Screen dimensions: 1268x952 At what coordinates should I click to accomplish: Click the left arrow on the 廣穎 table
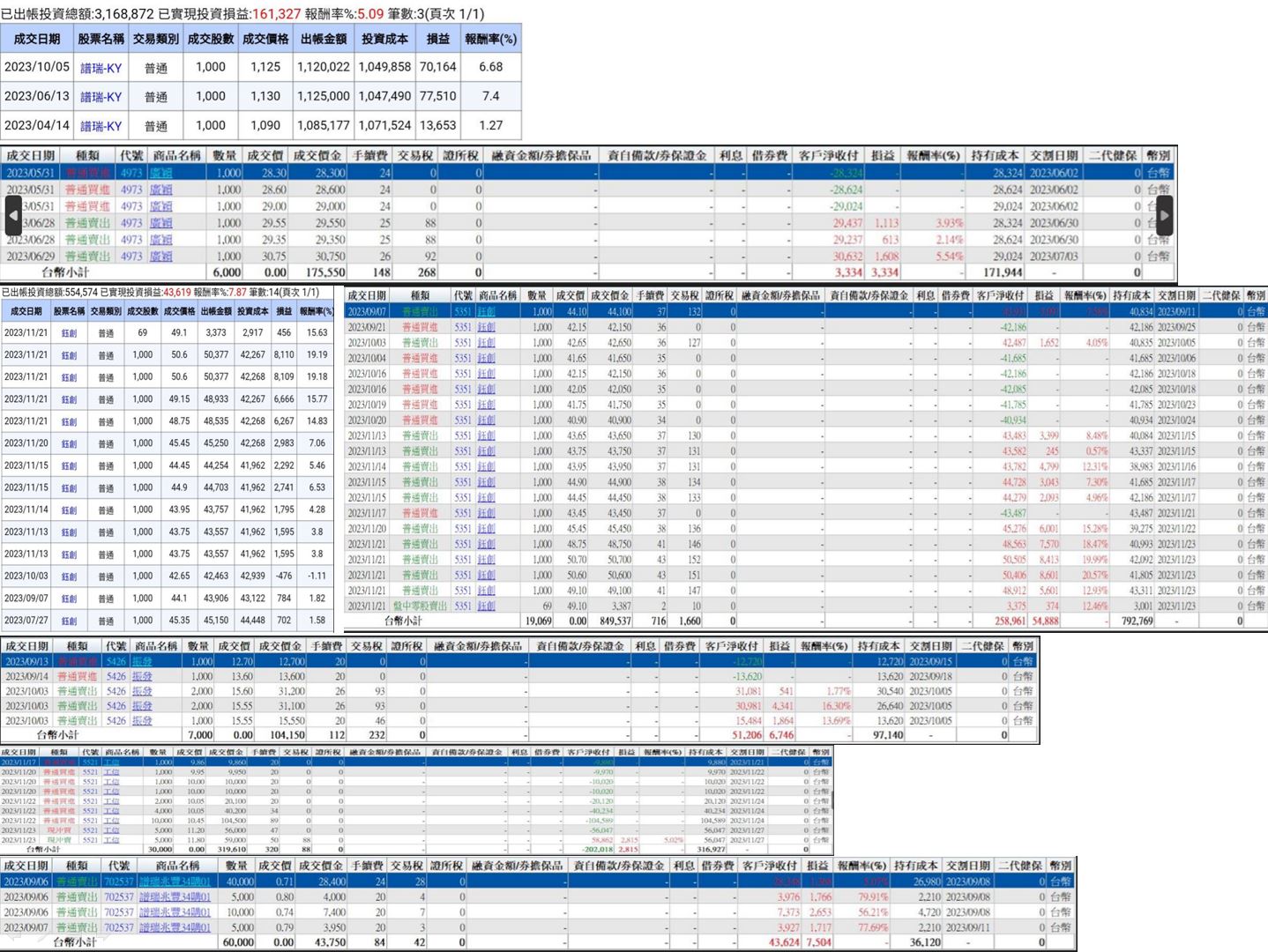[x=13, y=214]
